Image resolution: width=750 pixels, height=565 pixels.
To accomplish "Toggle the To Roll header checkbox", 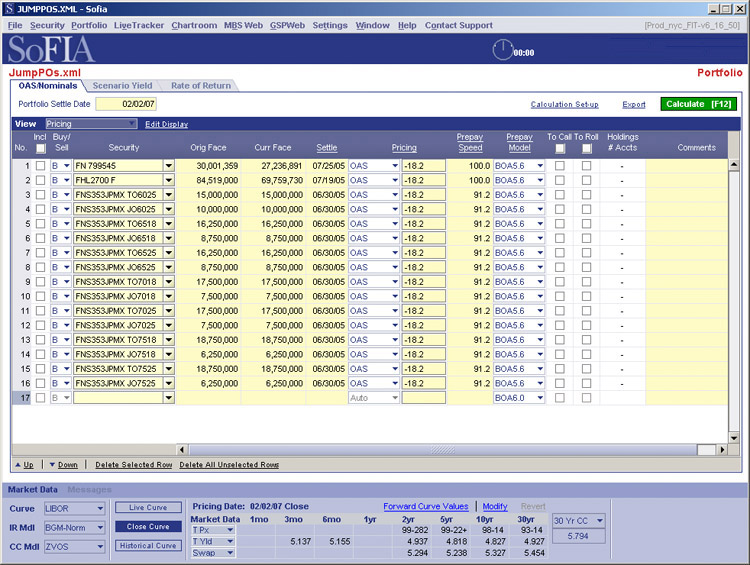I will [x=586, y=148].
